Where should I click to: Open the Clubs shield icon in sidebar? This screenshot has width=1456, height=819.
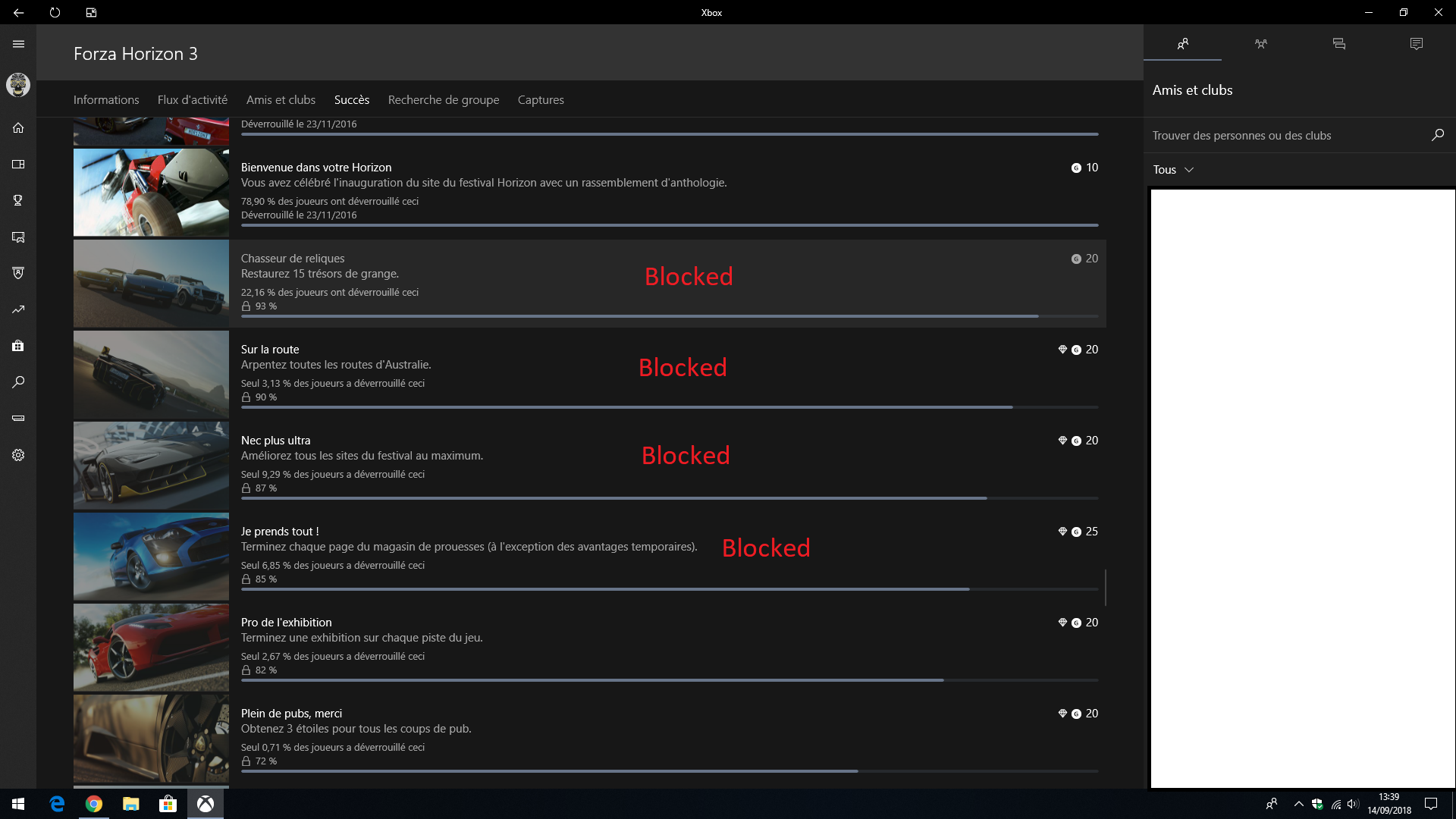pos(18,273)
